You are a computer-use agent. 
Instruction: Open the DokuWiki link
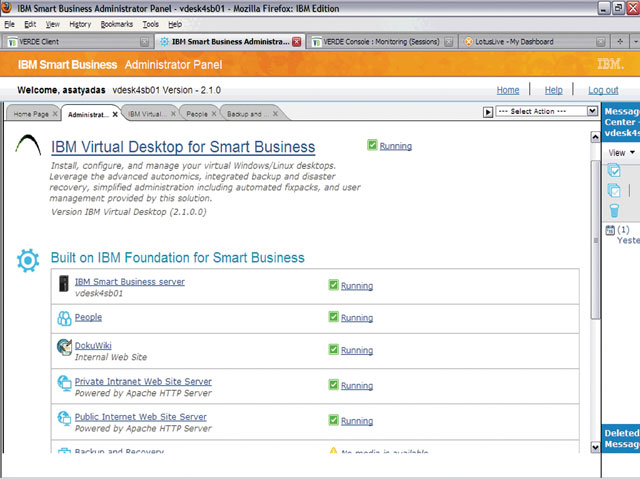point(93,346)
